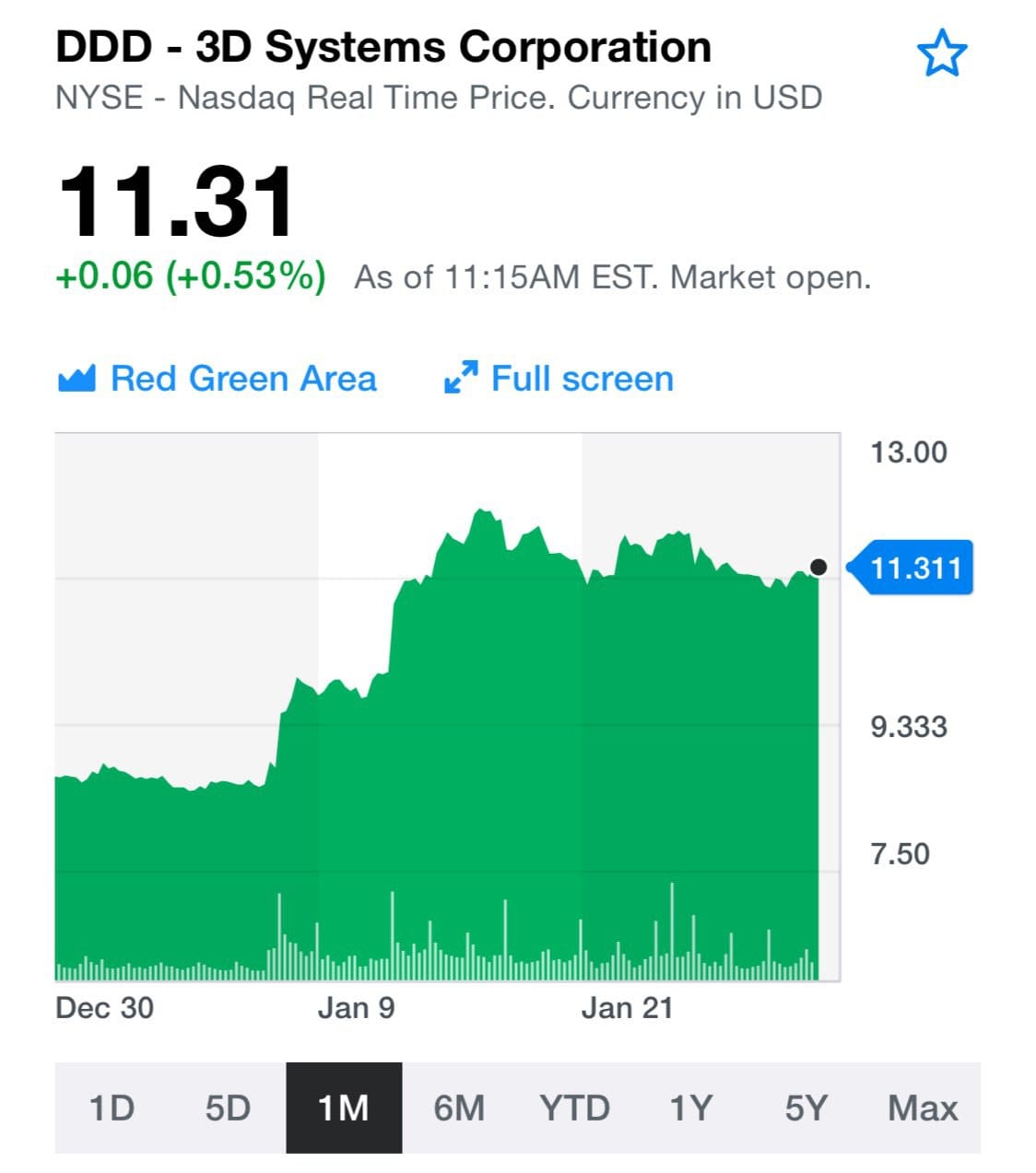Select the 1D time range
The width and height of the screenshot is (1036, 1173).
(x=112, y=1108)
